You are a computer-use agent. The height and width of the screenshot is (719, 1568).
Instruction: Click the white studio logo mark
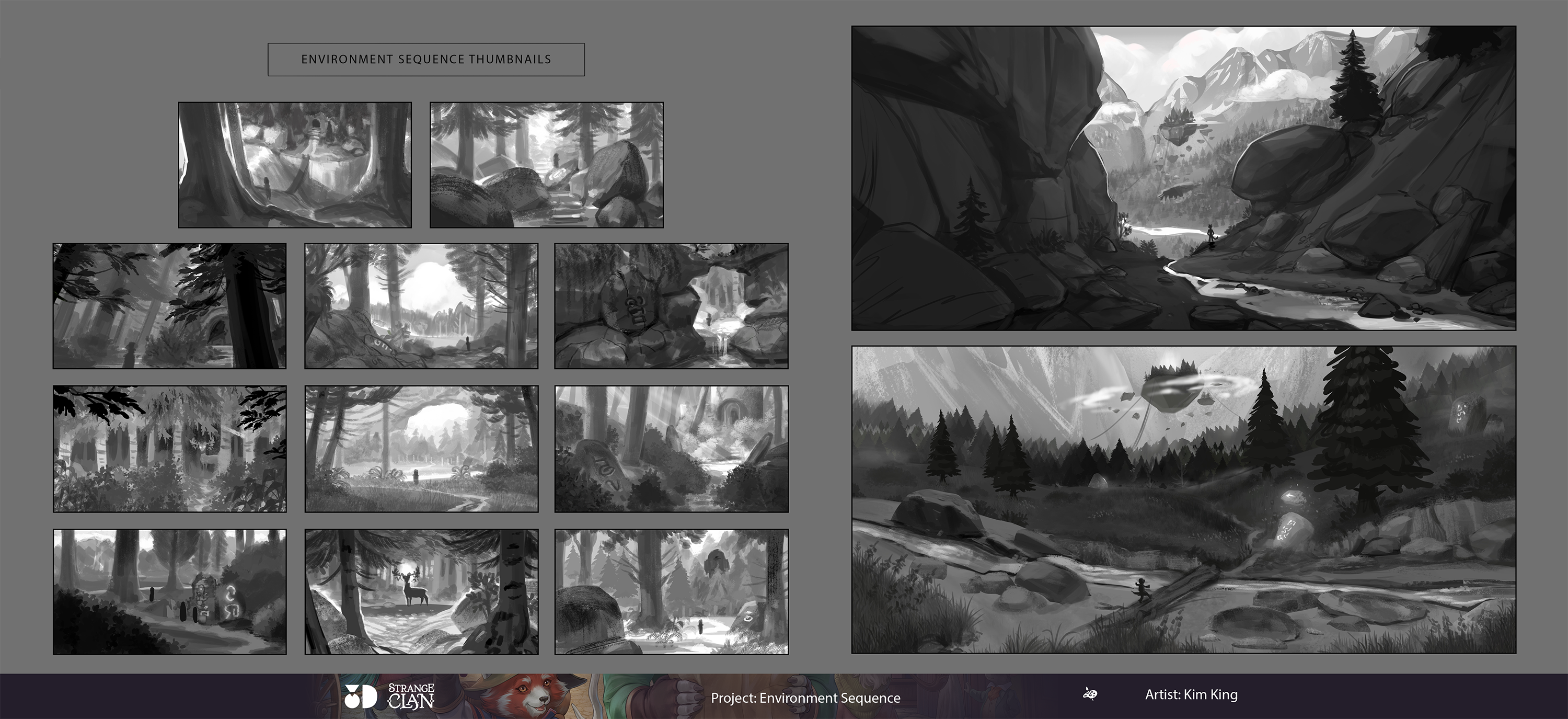coord(360,697)
